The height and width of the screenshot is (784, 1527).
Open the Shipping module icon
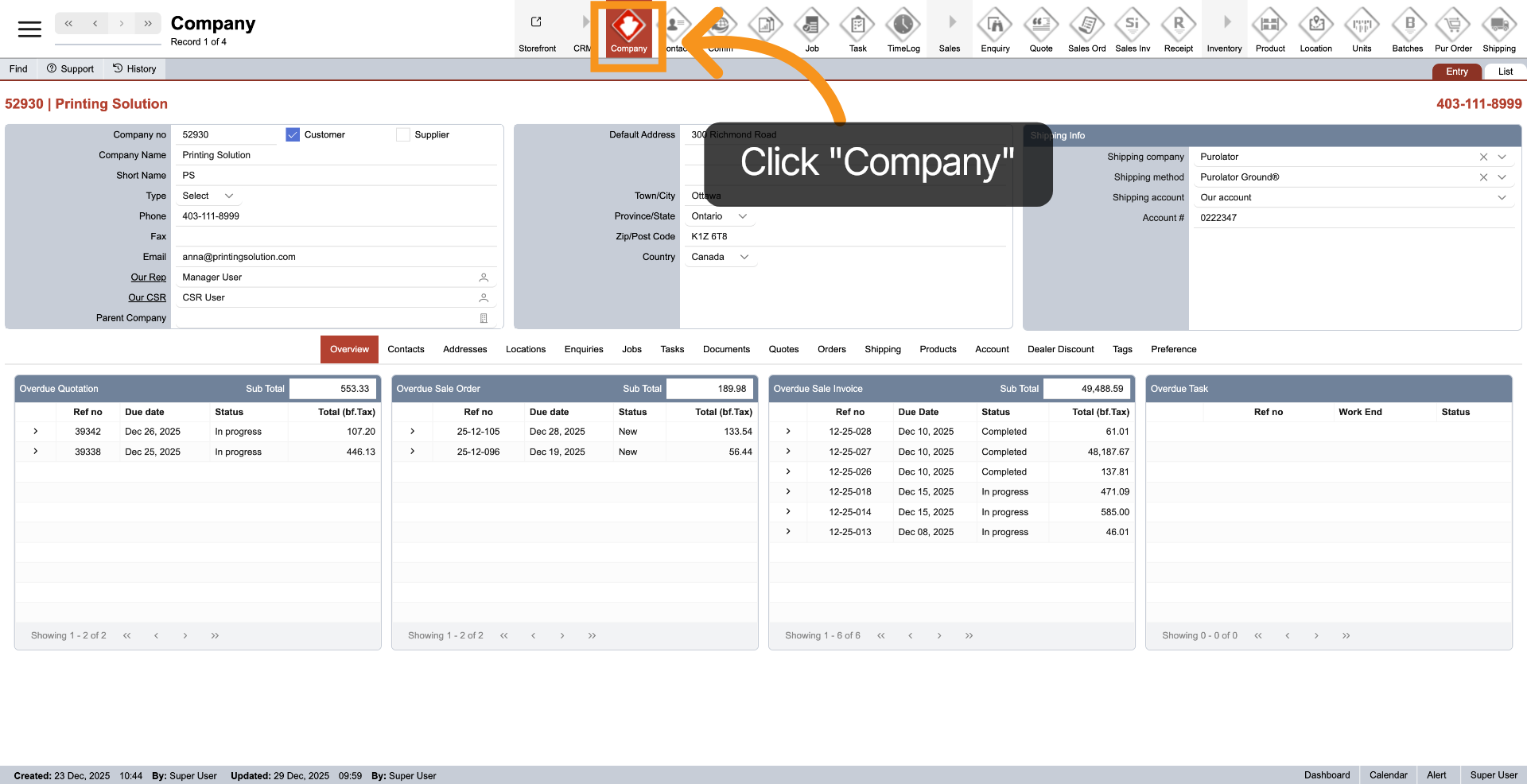click(x=1498, y=30)
